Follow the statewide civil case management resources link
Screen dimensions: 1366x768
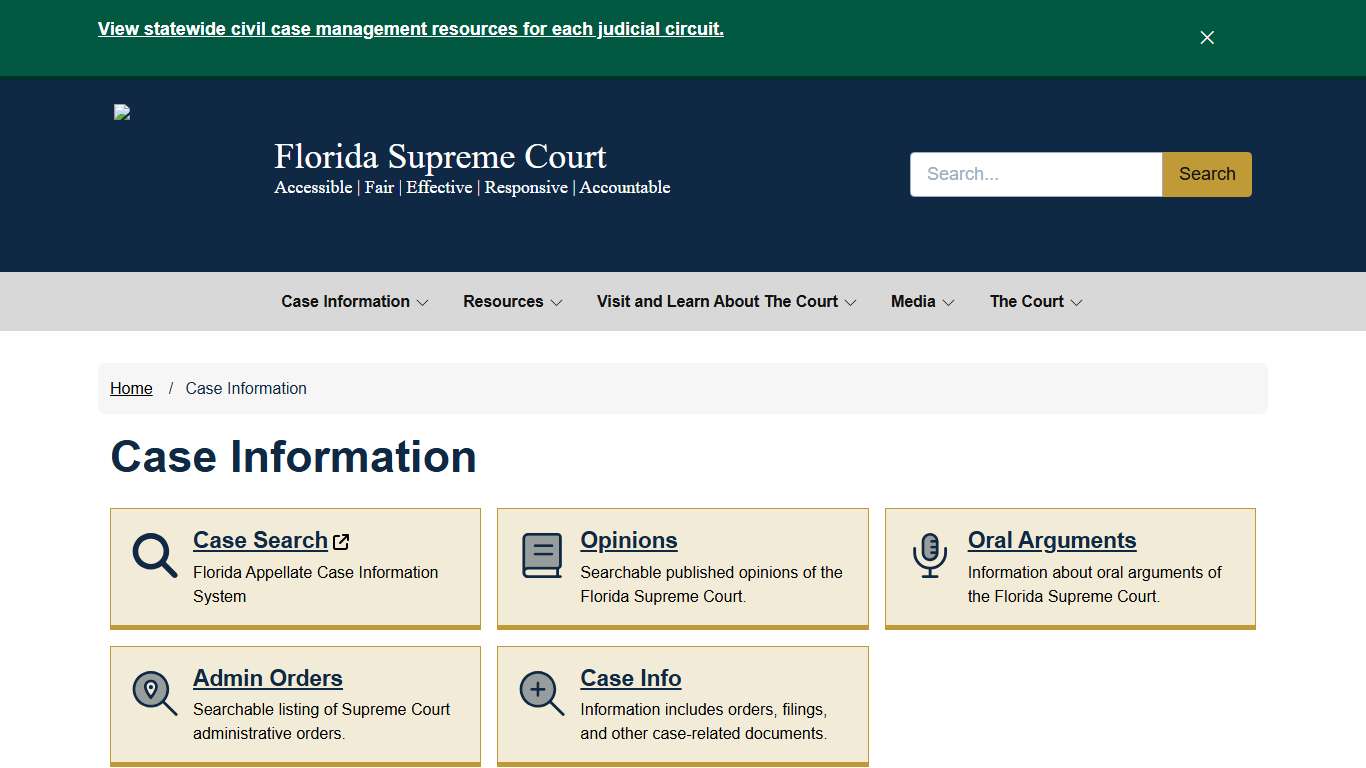click(410, 28)
